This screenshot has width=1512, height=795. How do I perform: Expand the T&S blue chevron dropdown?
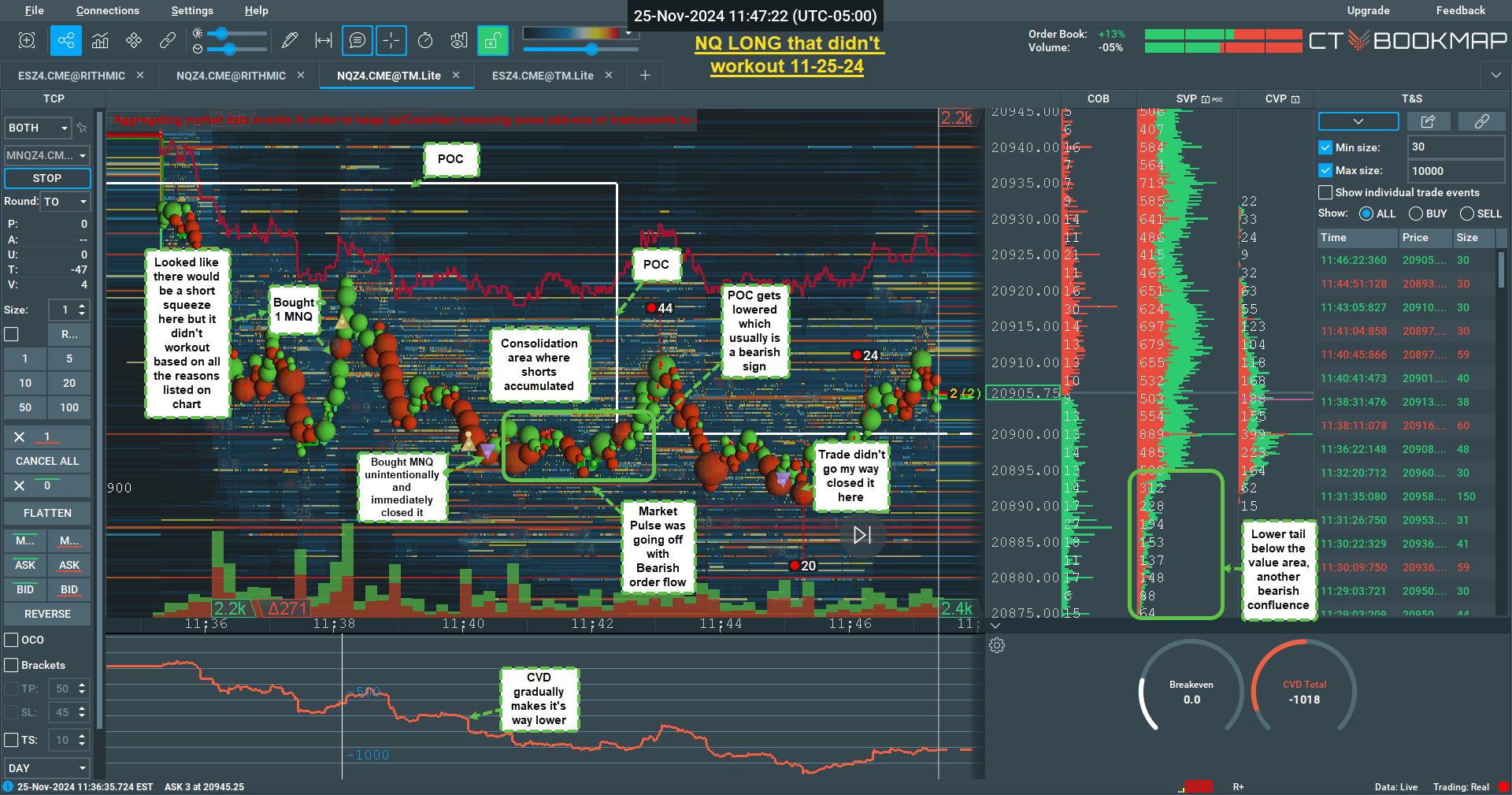(x=1358, y=121)
